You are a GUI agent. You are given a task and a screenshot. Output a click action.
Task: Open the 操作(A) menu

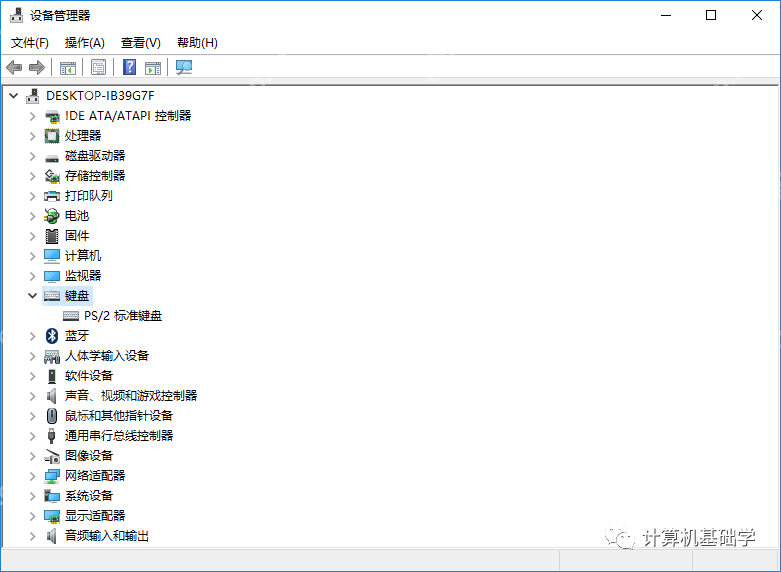click(x=85, y=43)
